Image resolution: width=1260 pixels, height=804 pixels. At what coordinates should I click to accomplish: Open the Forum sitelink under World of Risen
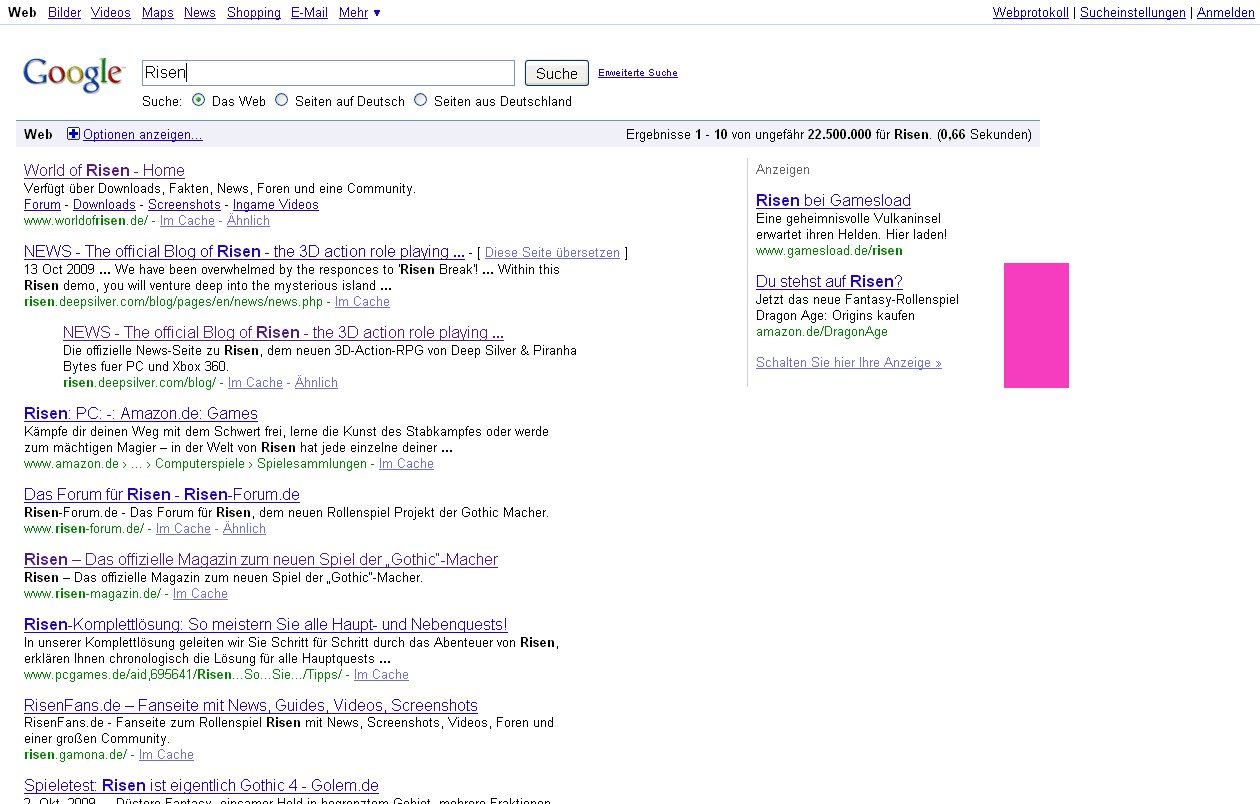tap(42, 204)
